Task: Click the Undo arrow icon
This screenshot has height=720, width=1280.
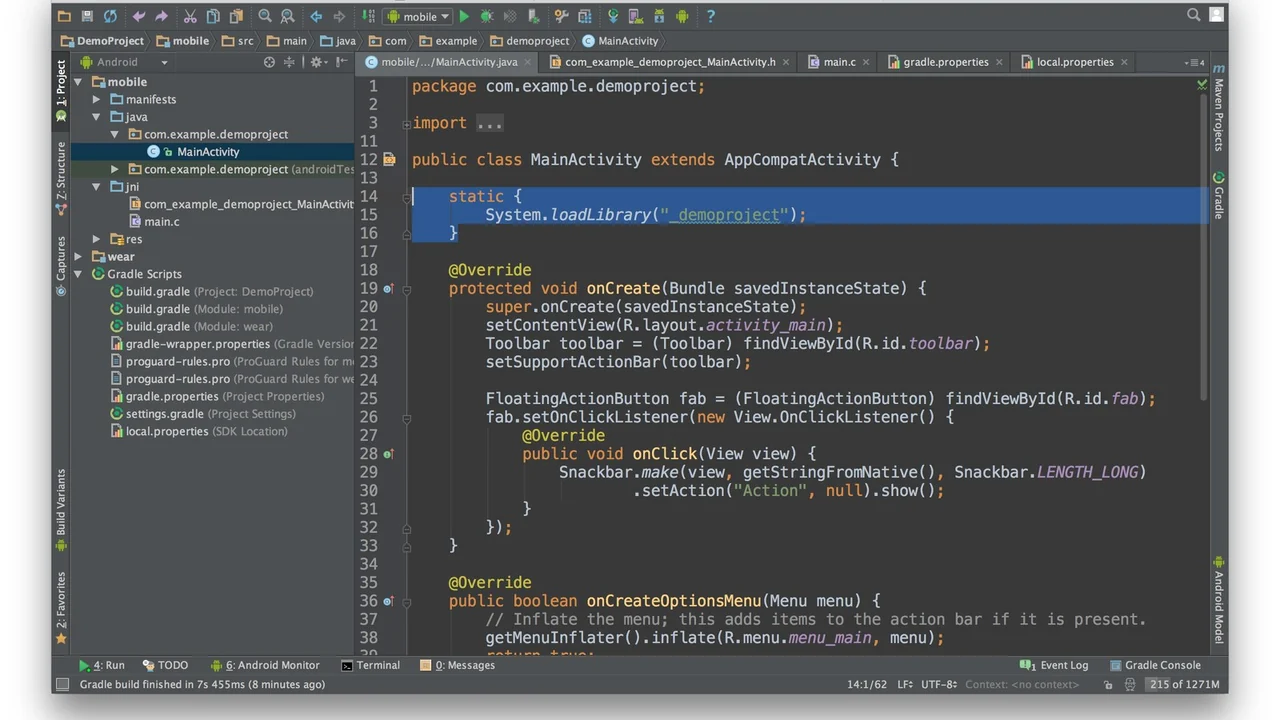Action: click(139, 16)
